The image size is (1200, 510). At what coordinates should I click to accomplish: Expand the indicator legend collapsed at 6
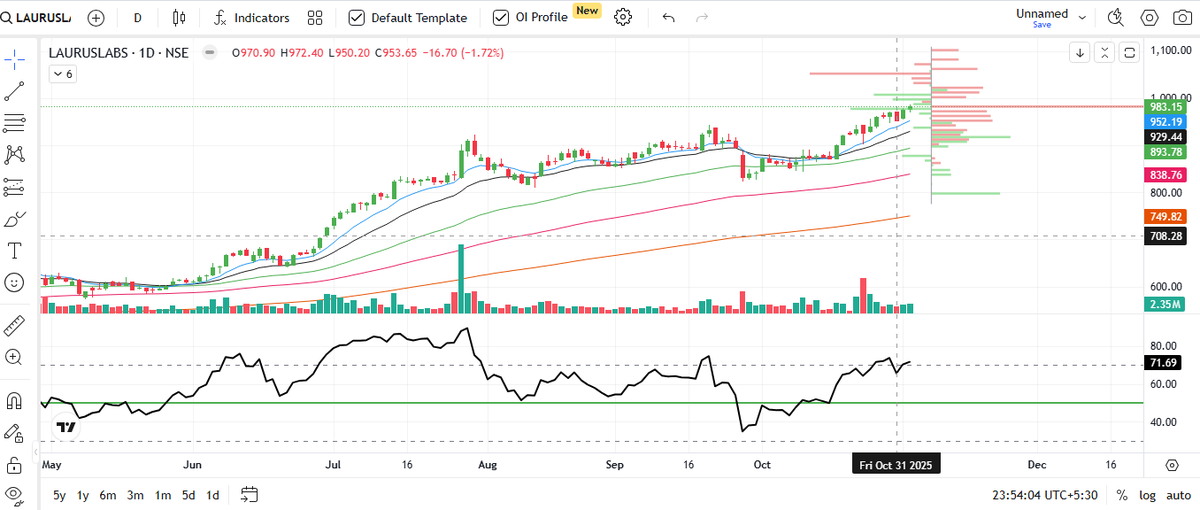point(62,74)
